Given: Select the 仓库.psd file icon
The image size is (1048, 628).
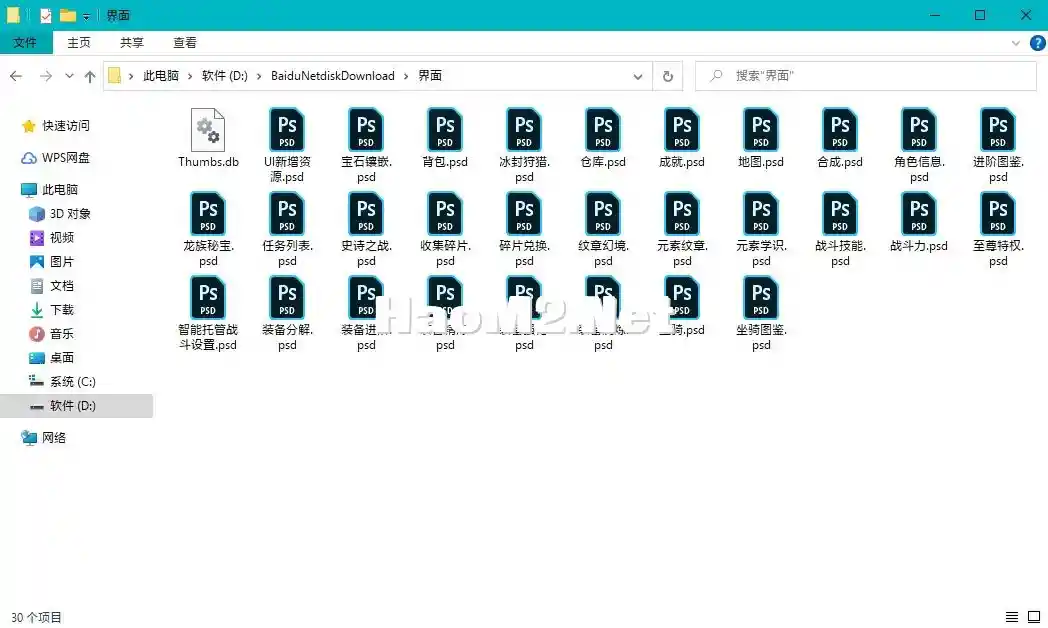Looking at the screenshot, I should click(x=603, y=130).
